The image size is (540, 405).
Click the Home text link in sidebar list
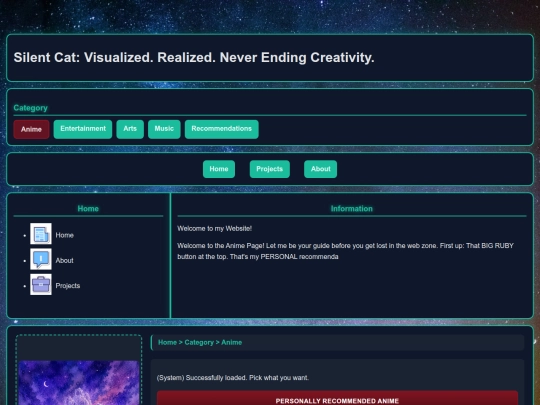tap(64, 235)
